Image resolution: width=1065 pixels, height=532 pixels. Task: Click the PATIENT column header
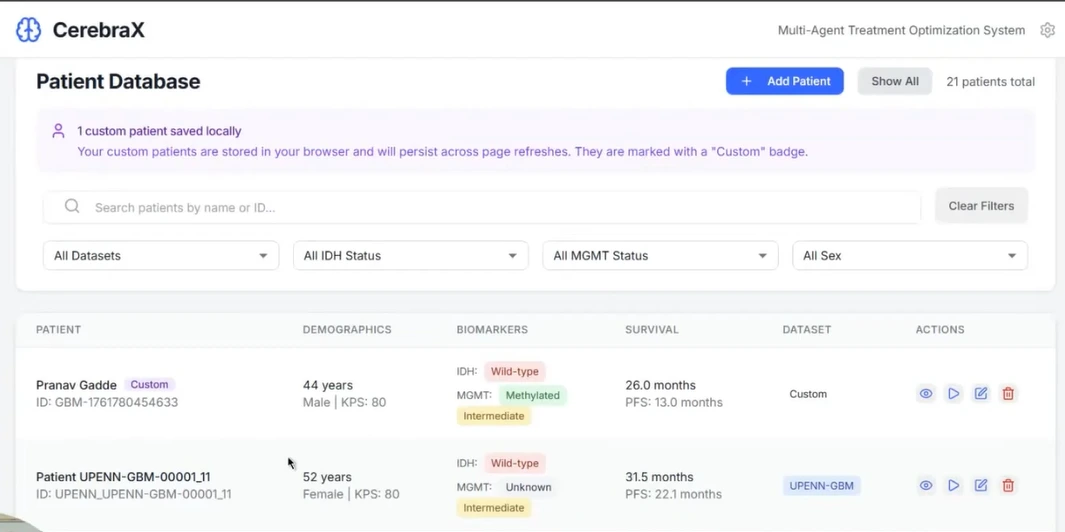[x=58, y=330]
